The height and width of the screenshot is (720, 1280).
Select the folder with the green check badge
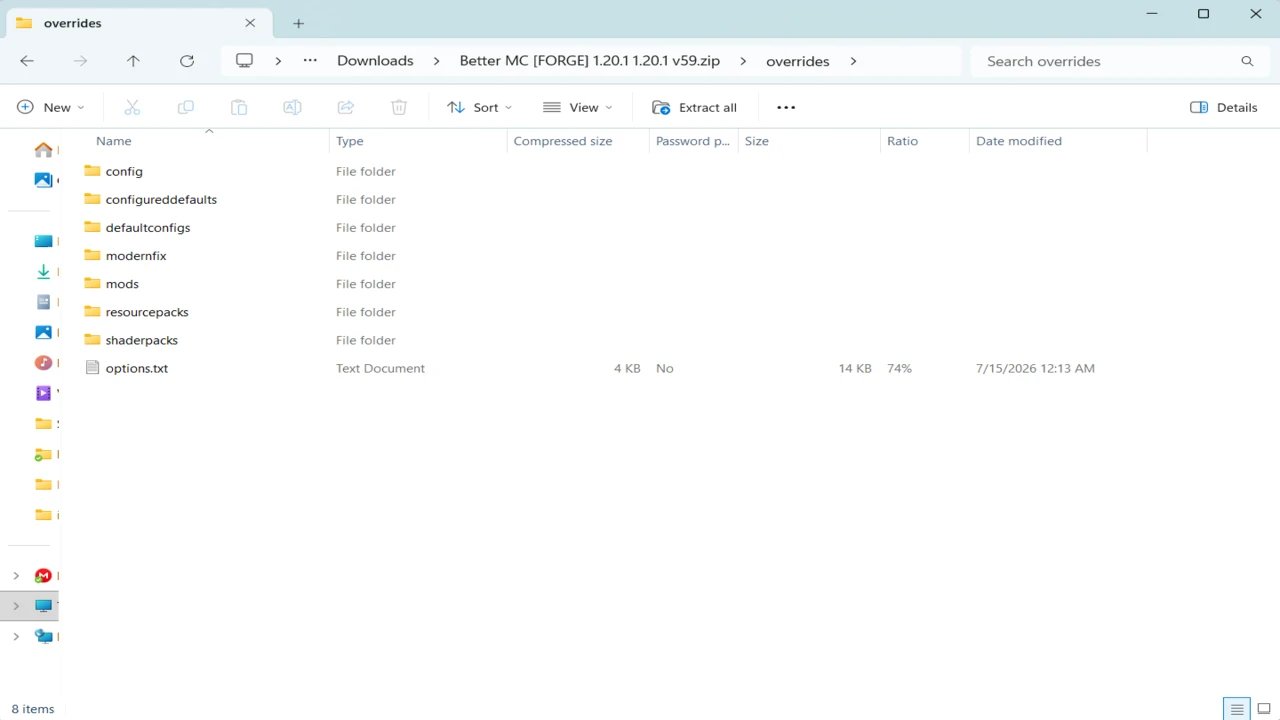pos(43,454)
